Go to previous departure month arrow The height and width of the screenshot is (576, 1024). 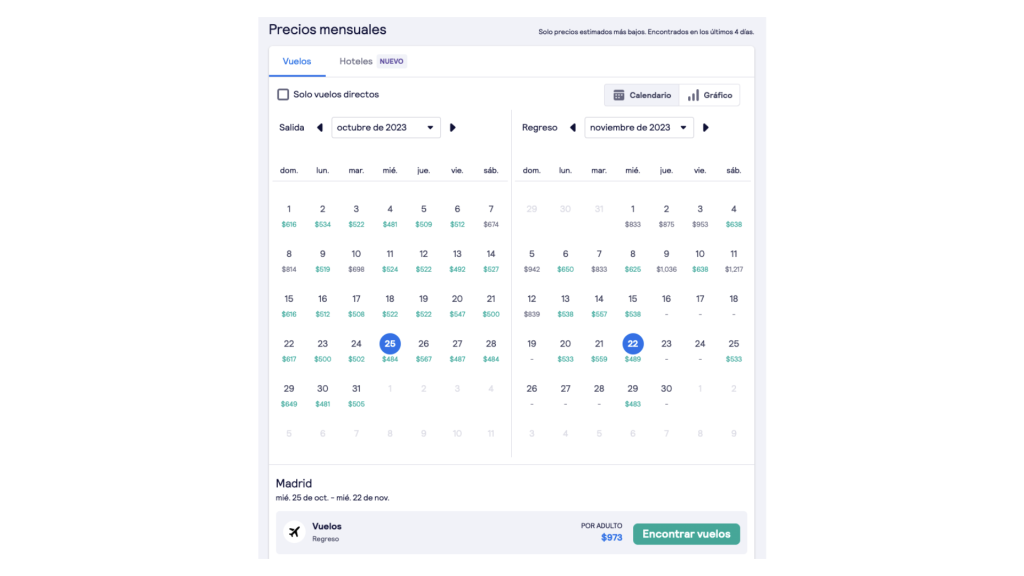tap(320, 127)
